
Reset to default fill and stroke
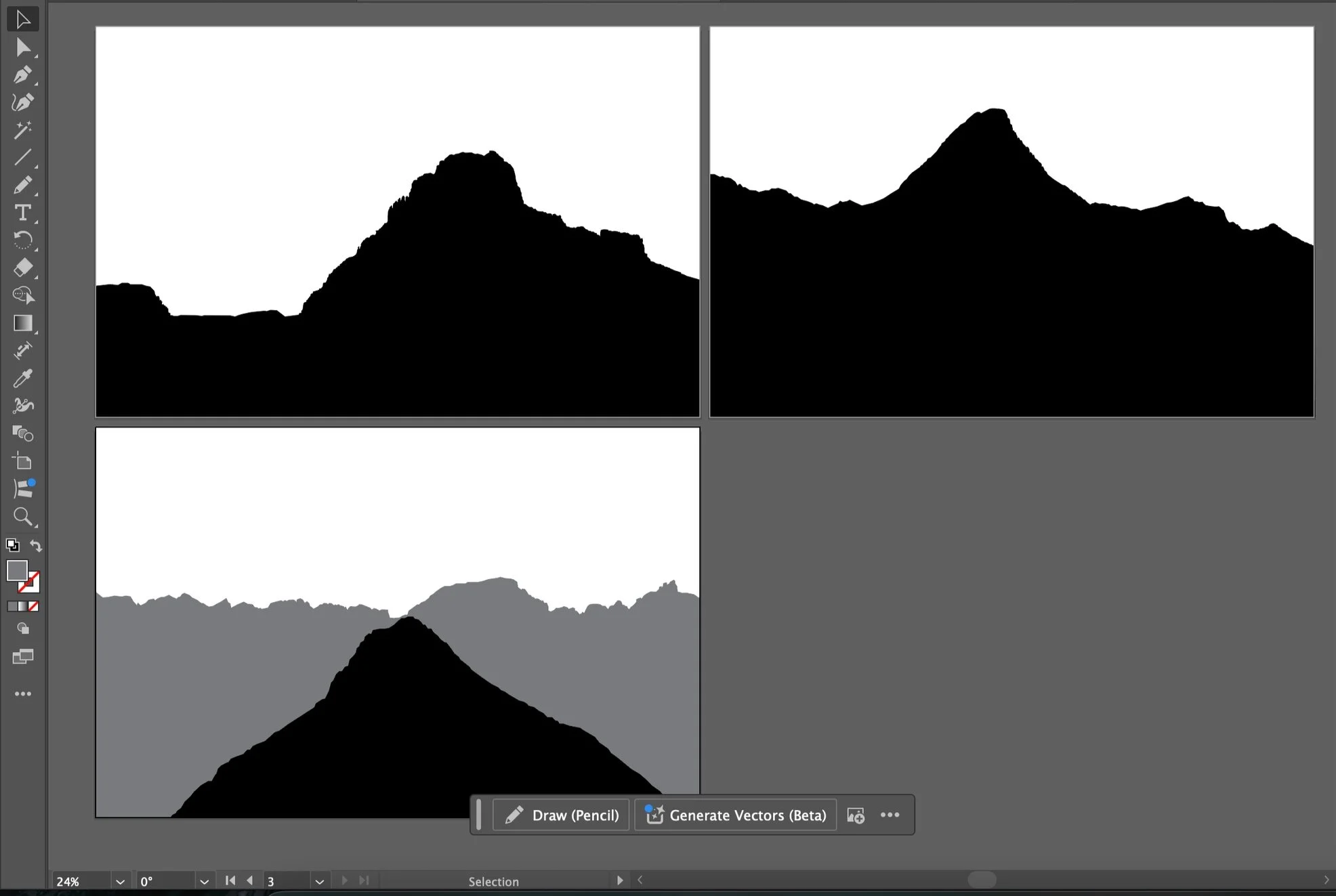point(12,545)
